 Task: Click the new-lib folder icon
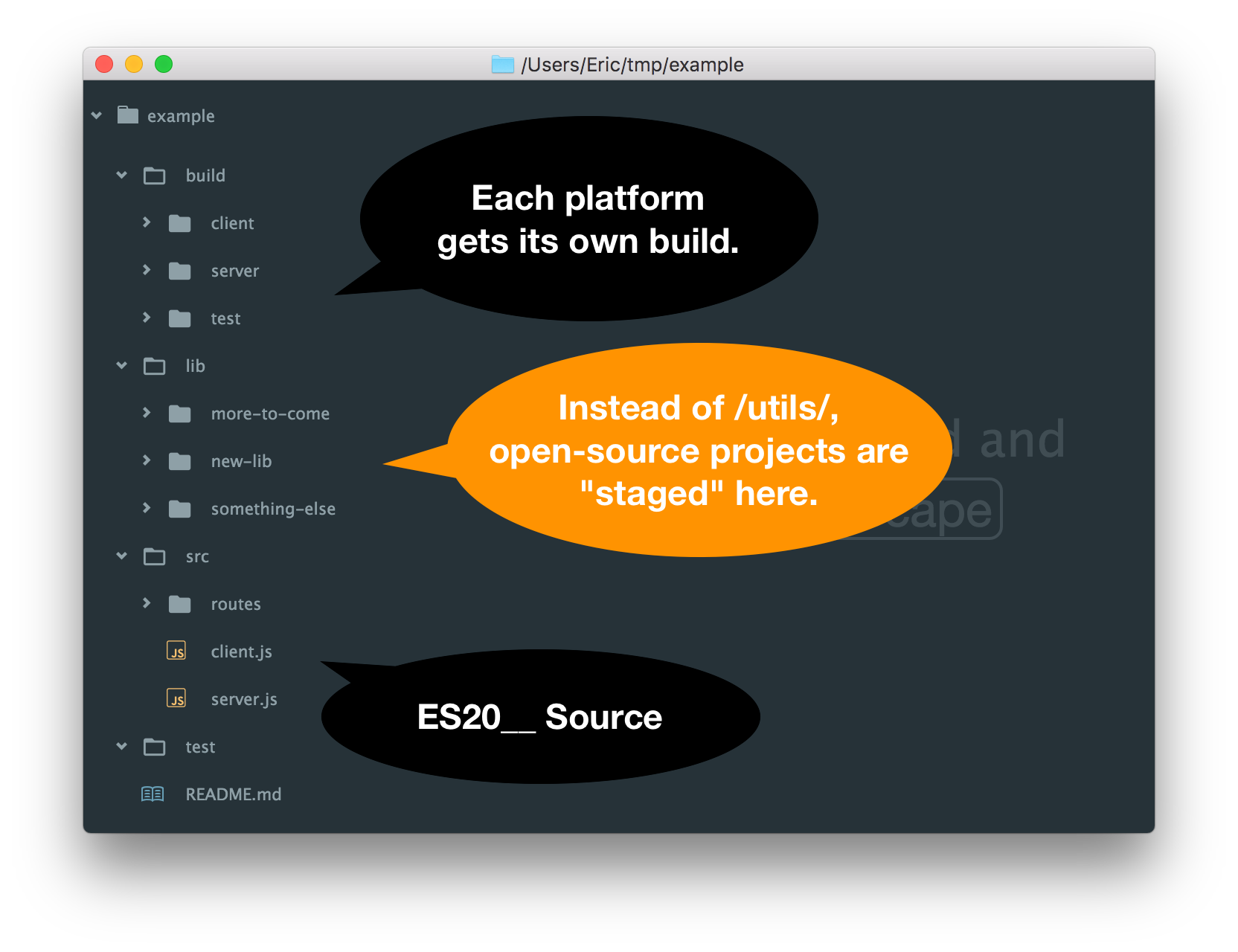(x=180, y=461)
